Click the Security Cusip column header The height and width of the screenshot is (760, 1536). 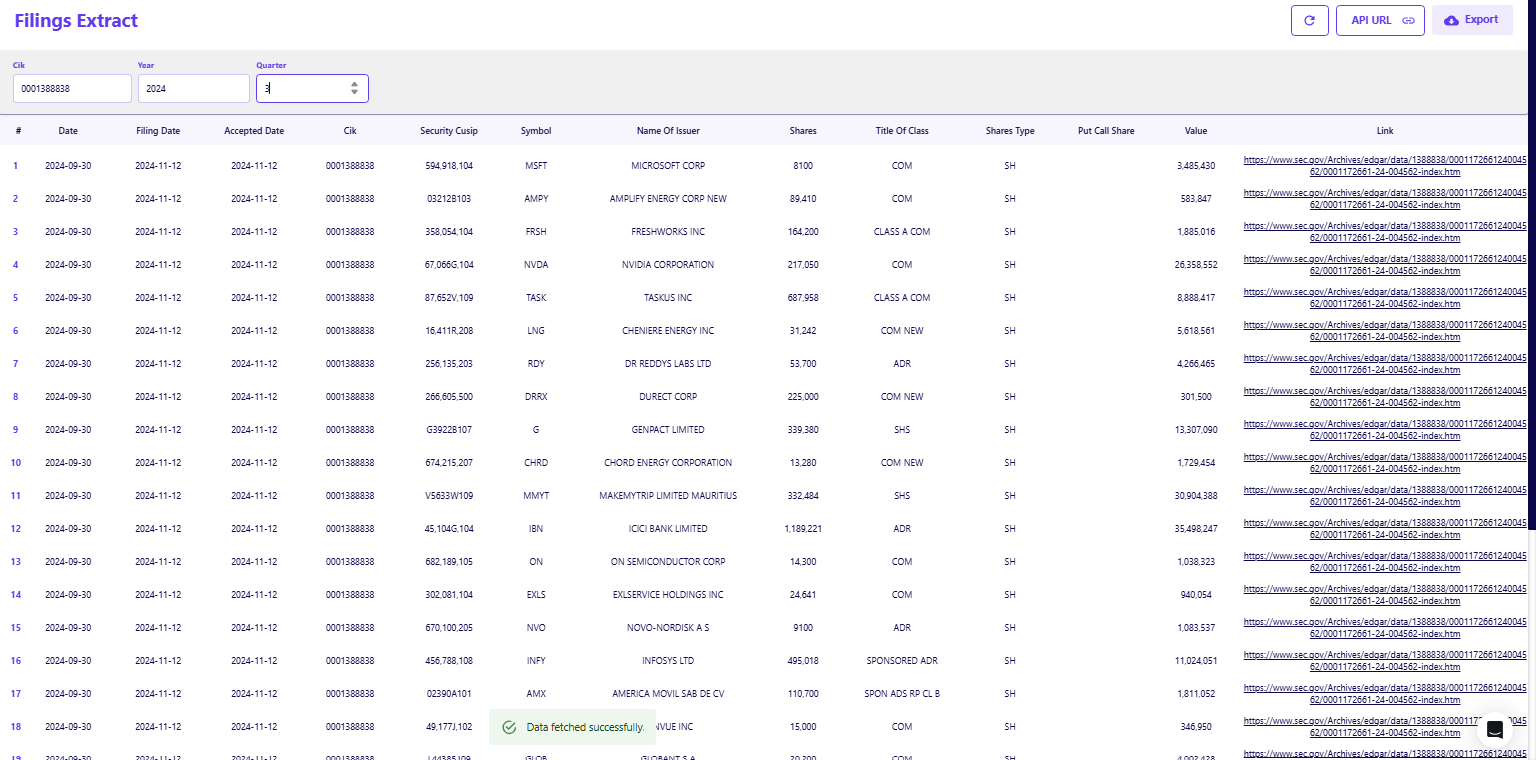tap(449, 131)
